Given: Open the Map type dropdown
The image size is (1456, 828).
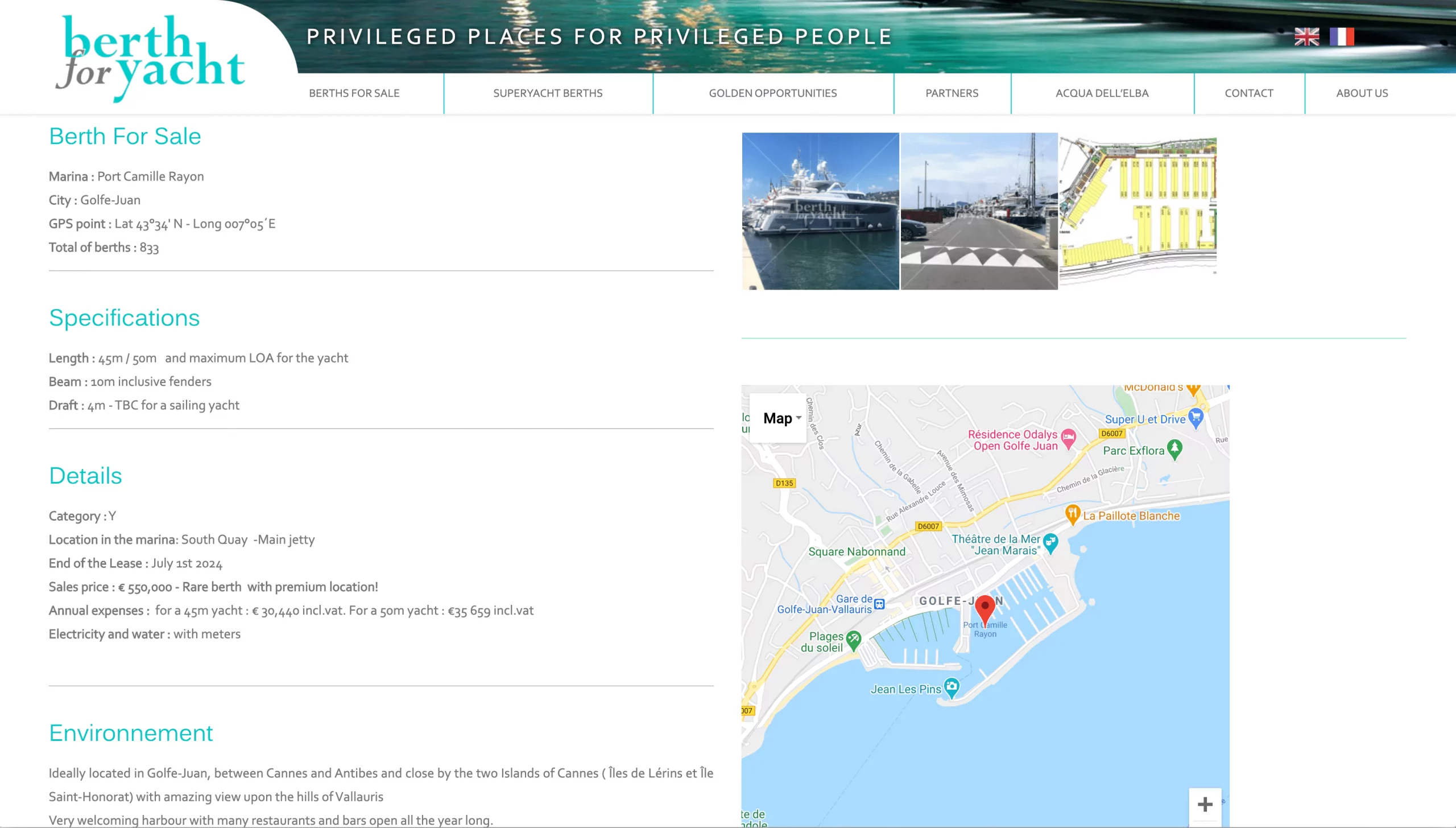Looking at the screenshot, I should tap(778, 418).
